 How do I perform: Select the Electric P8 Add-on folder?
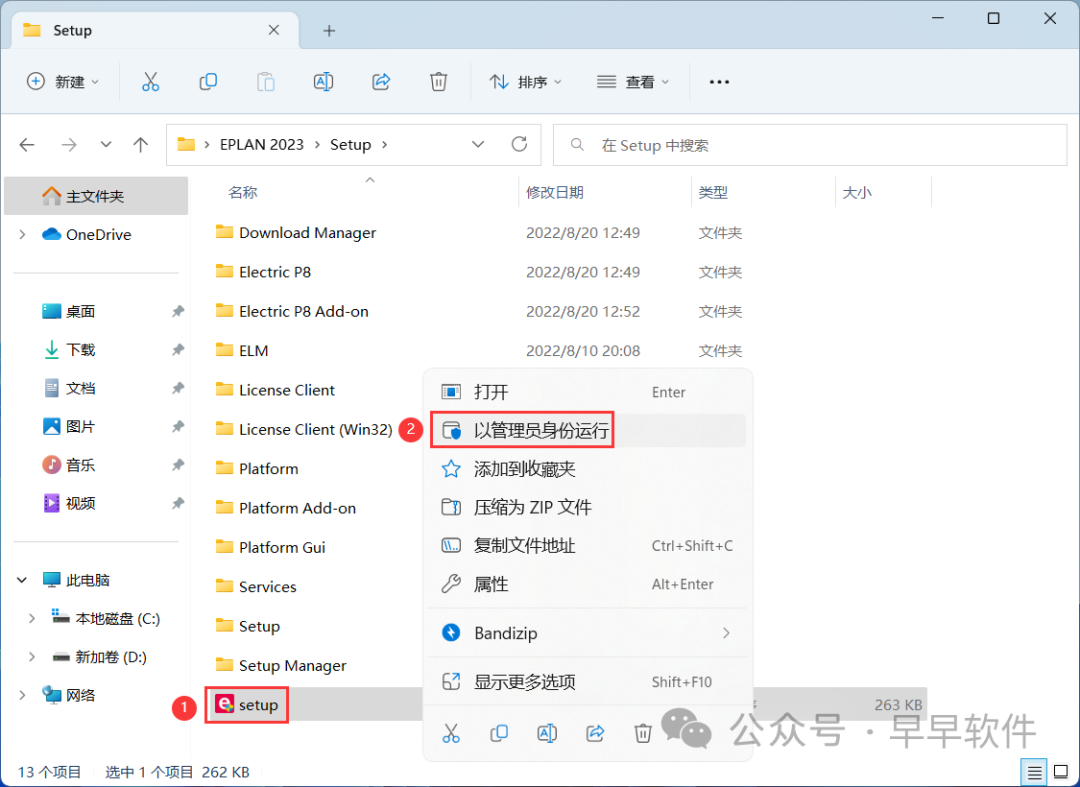click(x=303, y=311)
